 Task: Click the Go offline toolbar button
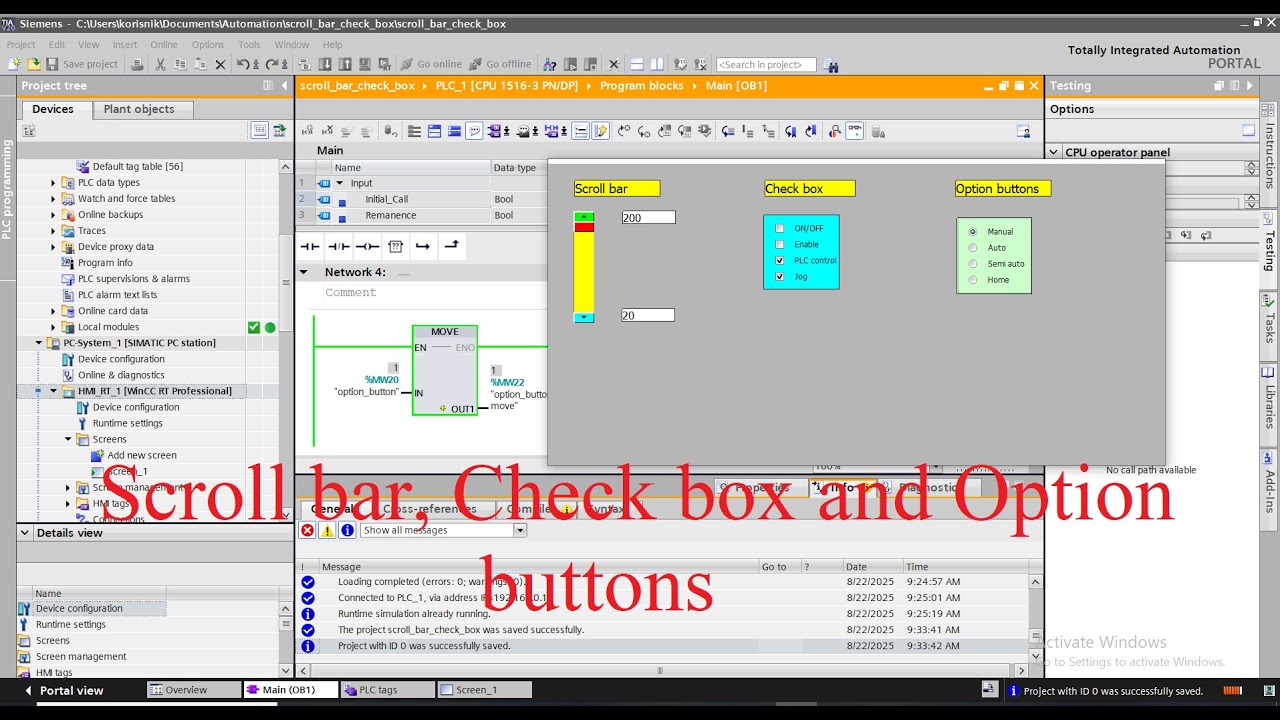pyautogui.click(x=500, y=64)
